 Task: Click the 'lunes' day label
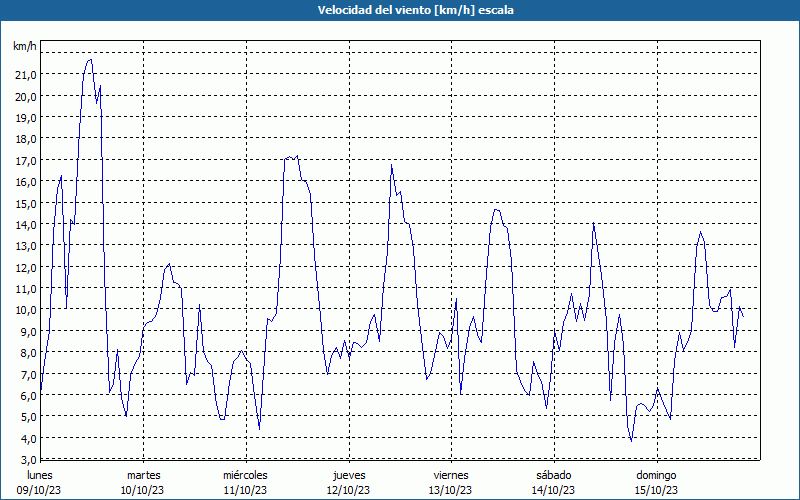tap(40, 476)
